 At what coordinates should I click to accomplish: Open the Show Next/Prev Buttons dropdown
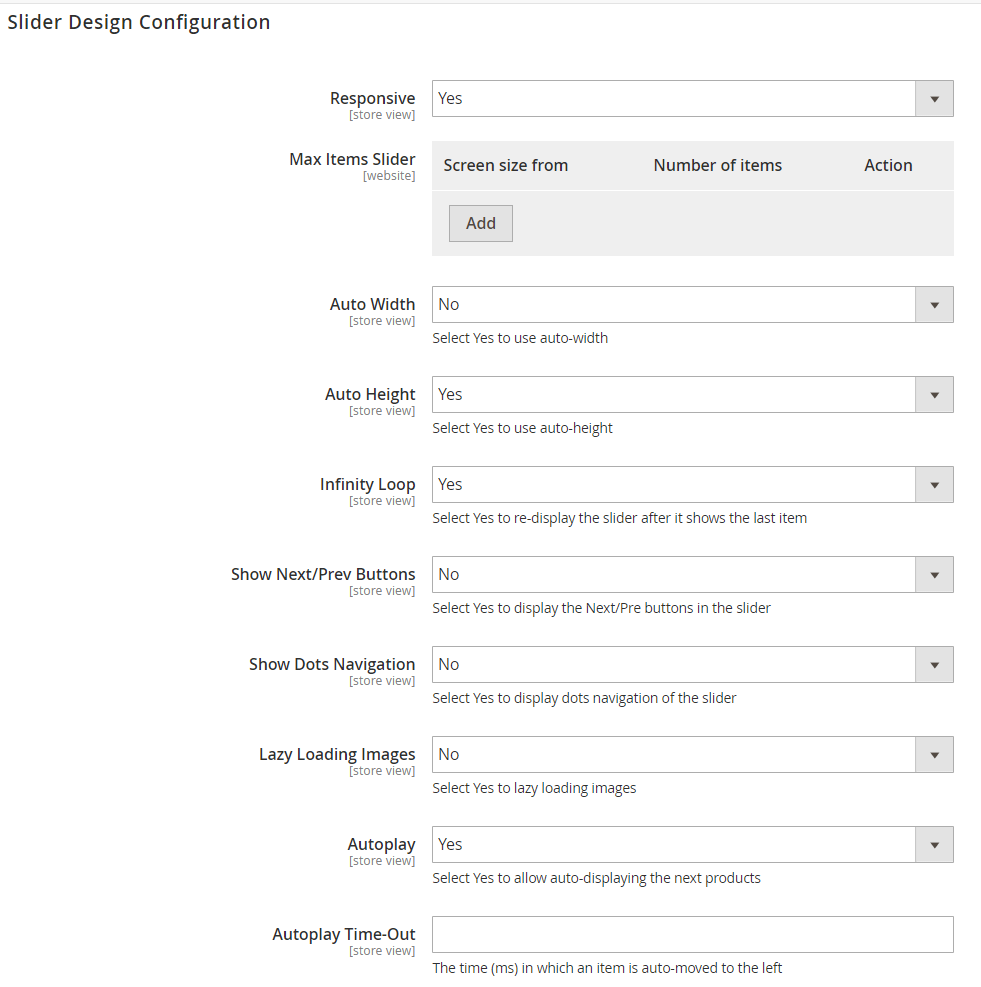674,575
